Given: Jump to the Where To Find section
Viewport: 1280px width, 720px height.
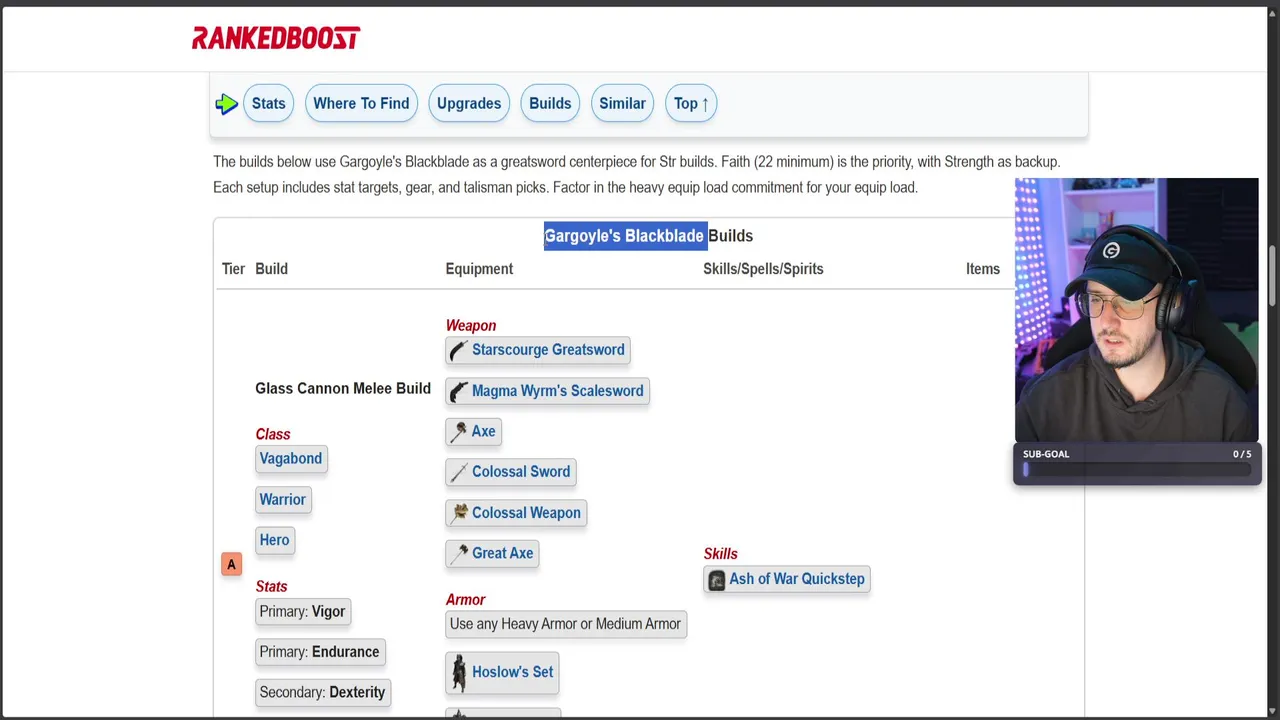Looking at the screenshot, I should pos(361,103).
